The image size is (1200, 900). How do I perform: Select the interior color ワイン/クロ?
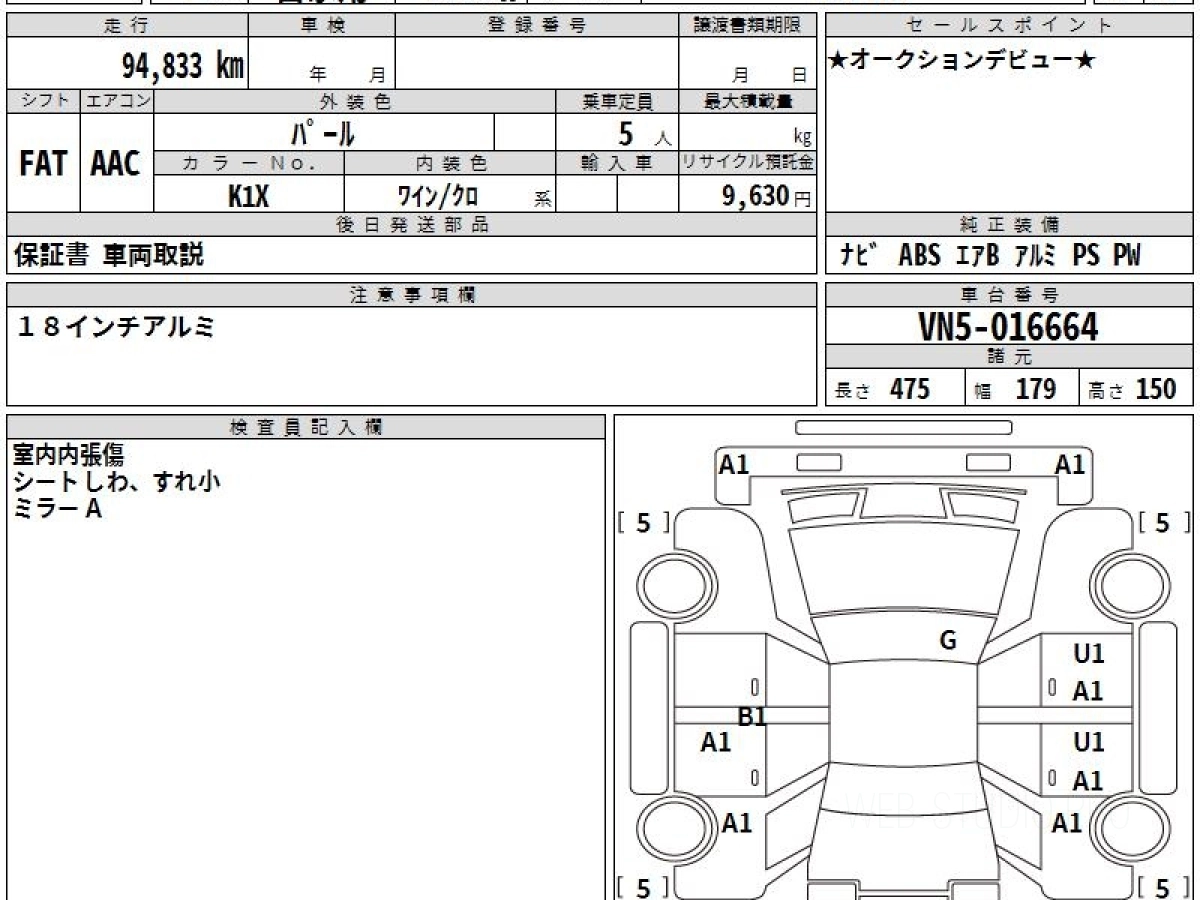point(437,196)
